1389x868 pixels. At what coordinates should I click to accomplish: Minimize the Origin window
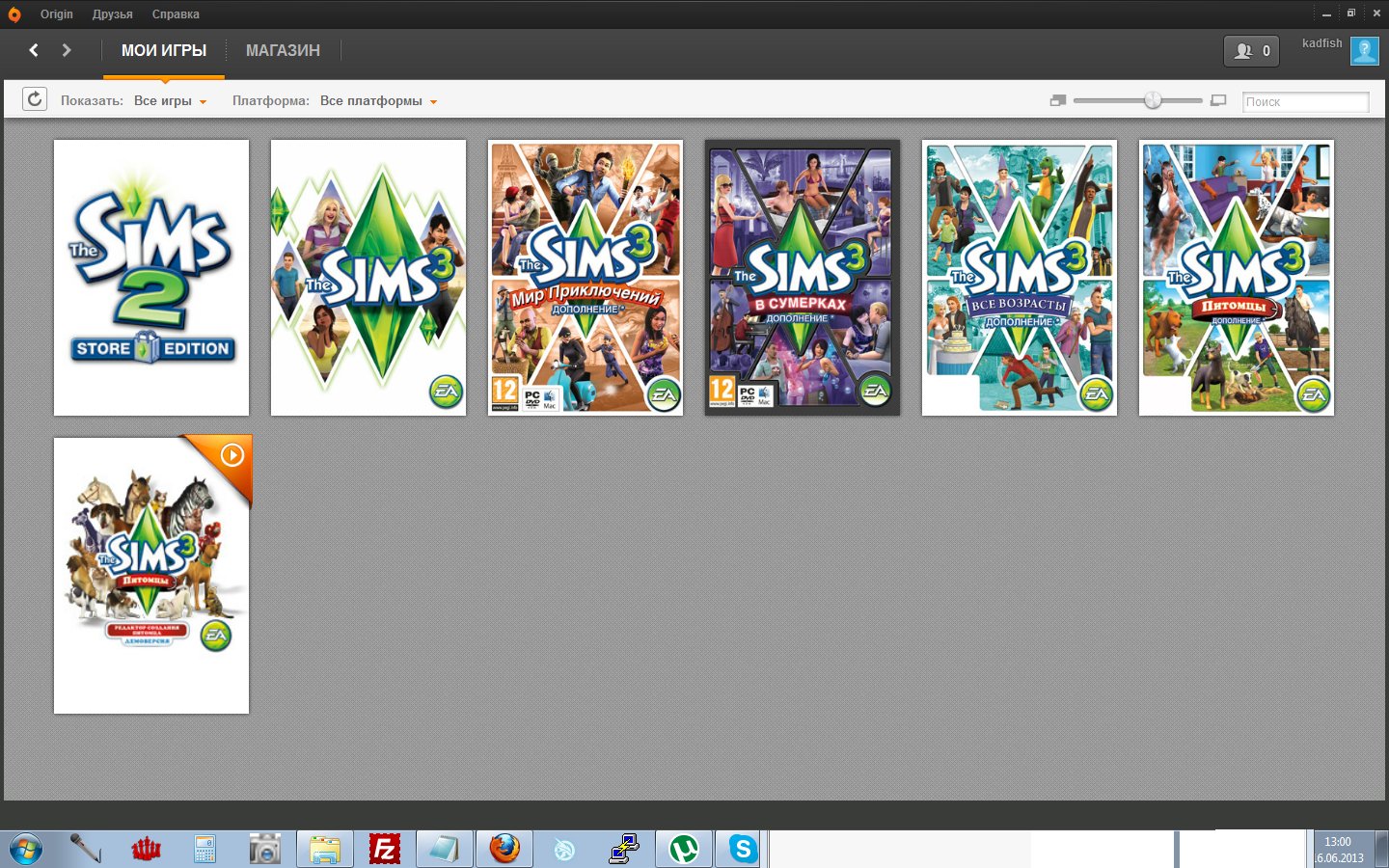1326,14
